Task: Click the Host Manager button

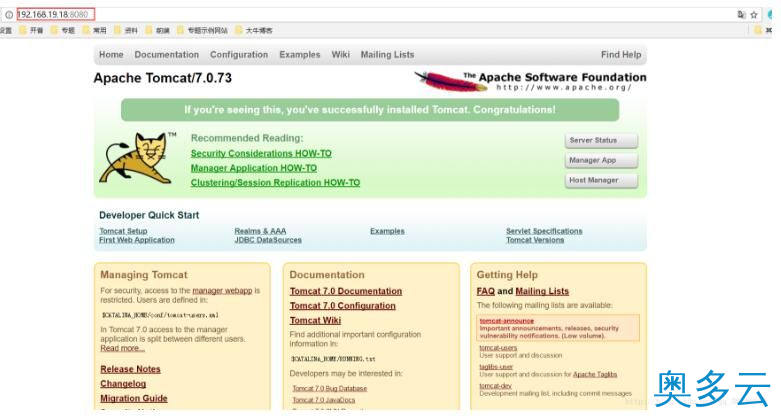Action: point(601,180)
